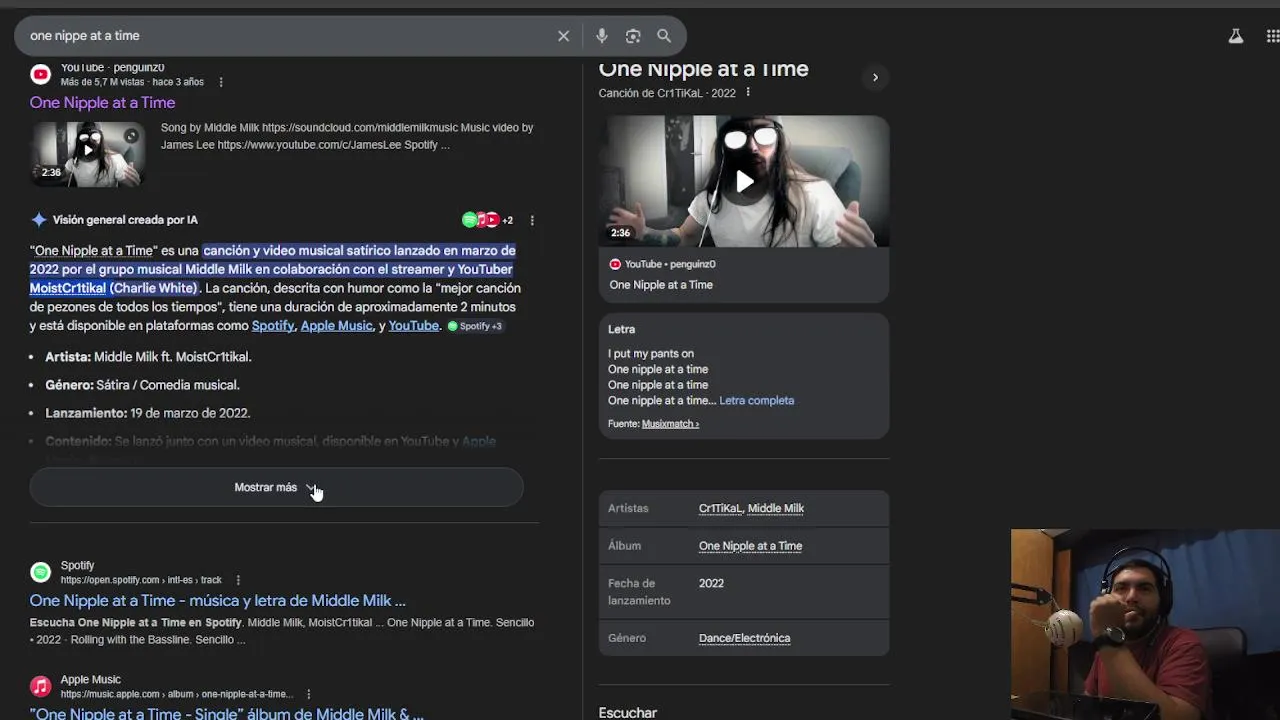Click the Spotify favicon in search results
The height and width of the screenshot is (720, 1280).
tap(40, 572)
